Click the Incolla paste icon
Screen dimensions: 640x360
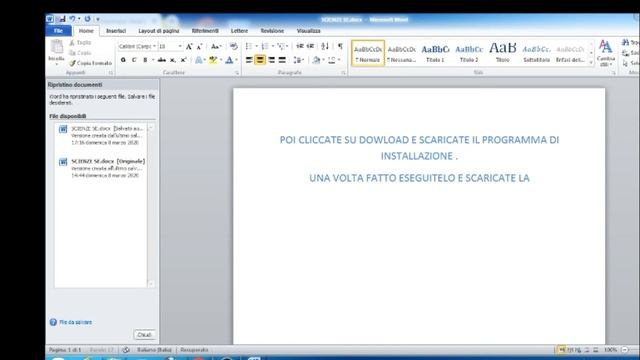(x=57, y=47)
